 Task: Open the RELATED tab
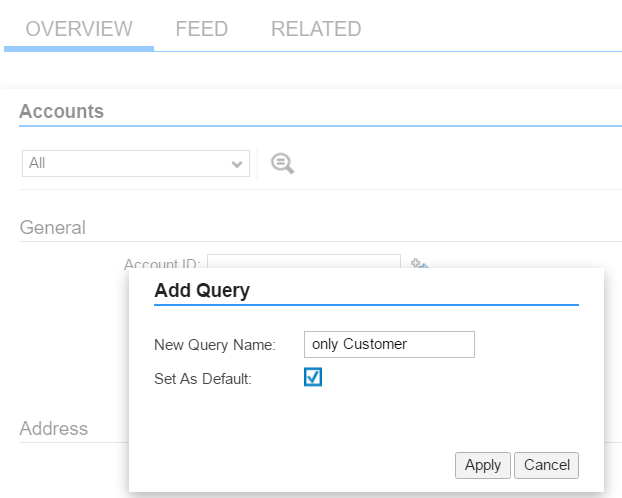pyautogui.click(x=316, y=29)
